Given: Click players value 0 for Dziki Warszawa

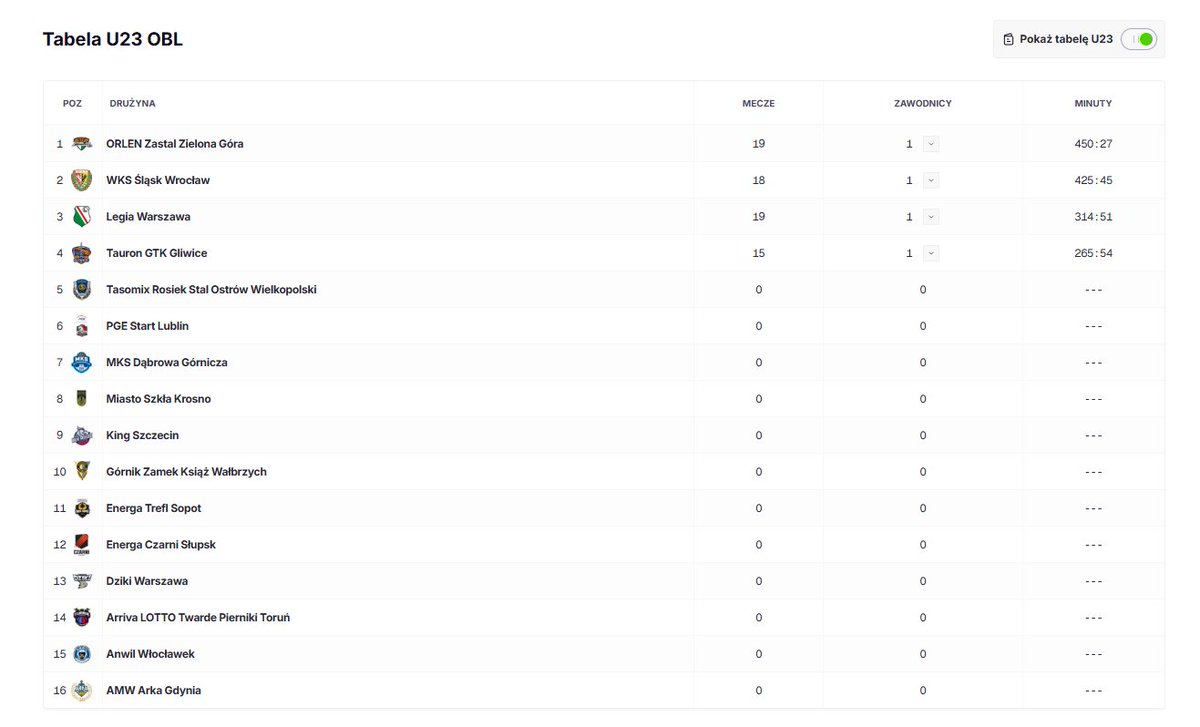Looking at the screenshot, I should pyautogui.click(x=923, y=582).
